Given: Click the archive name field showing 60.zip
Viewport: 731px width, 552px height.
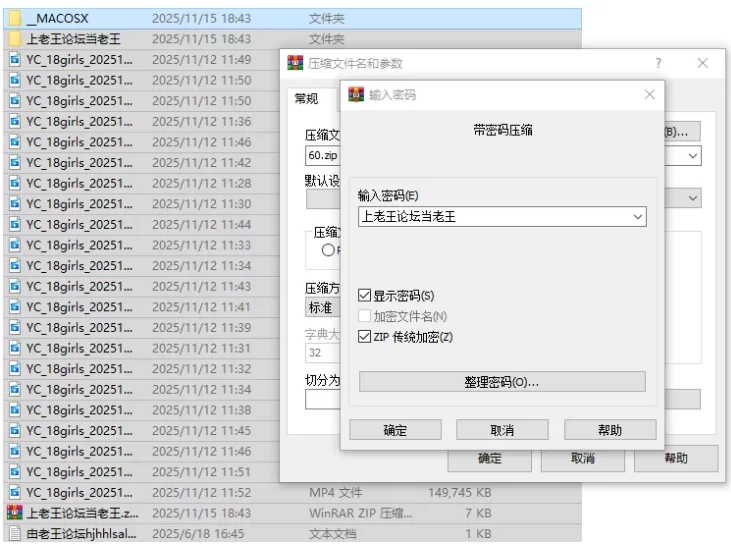Looking at the screenshot, I should coord(323,155).
